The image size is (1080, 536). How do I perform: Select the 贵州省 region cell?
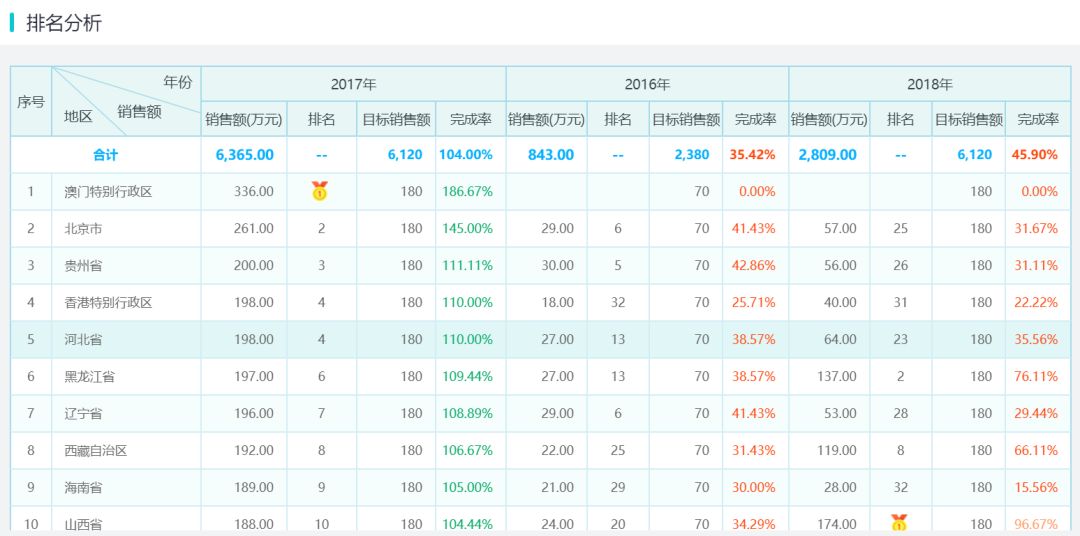[83, 266]
